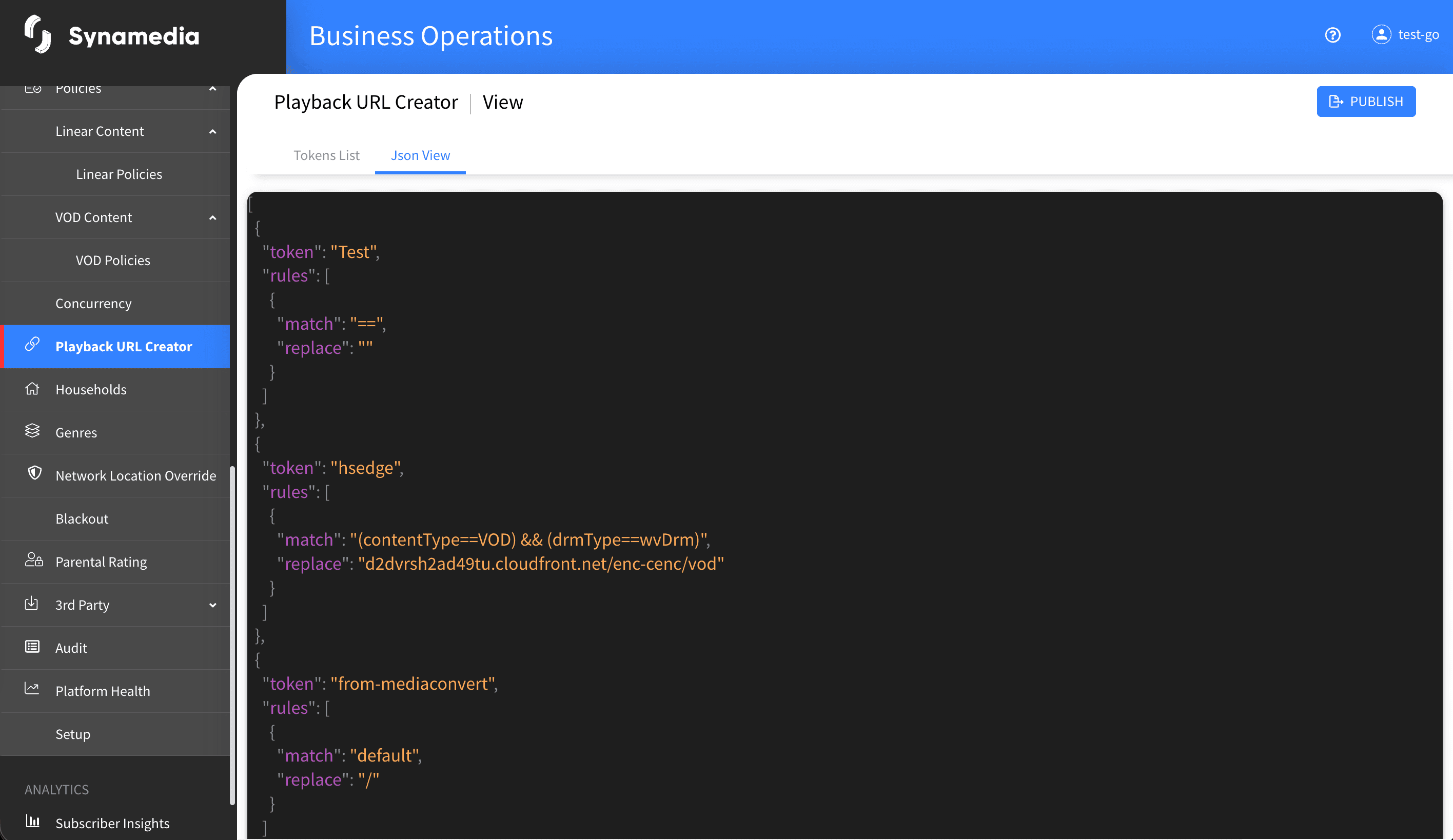Open Platform Health page
Screen dimensions: 1453x840
click(115, 691)
